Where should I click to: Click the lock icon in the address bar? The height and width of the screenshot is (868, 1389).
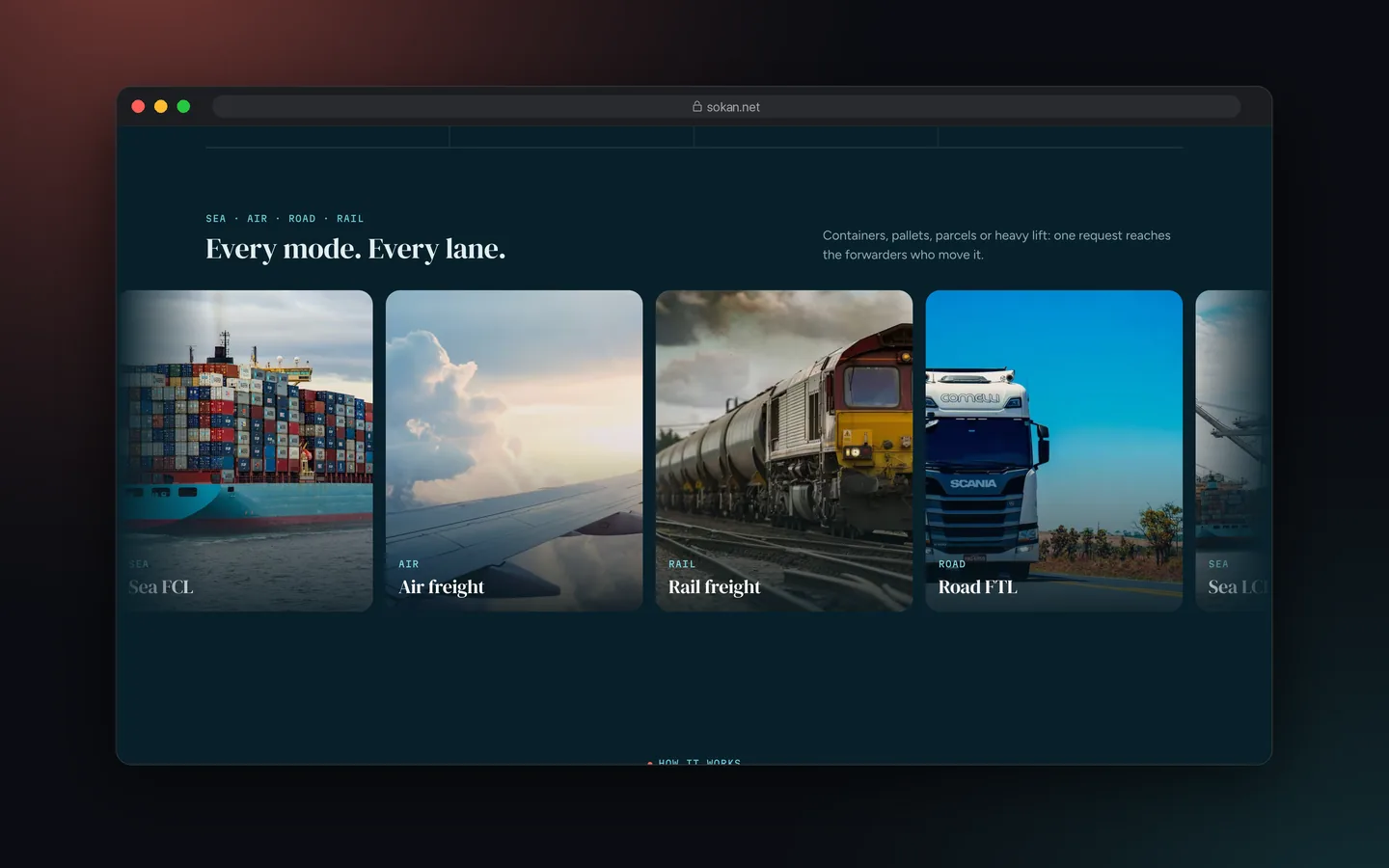click(697, 106)
